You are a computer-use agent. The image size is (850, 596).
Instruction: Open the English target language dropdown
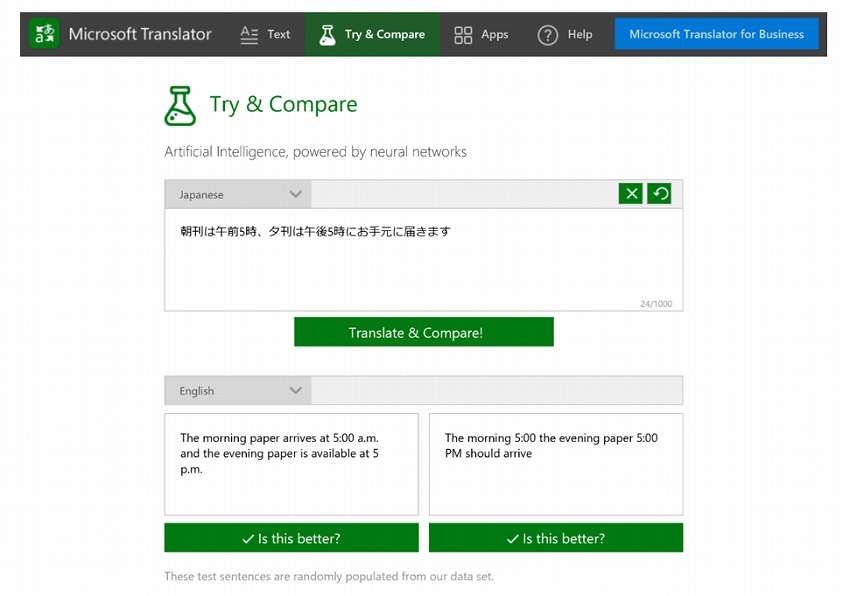tap(238, 390)
